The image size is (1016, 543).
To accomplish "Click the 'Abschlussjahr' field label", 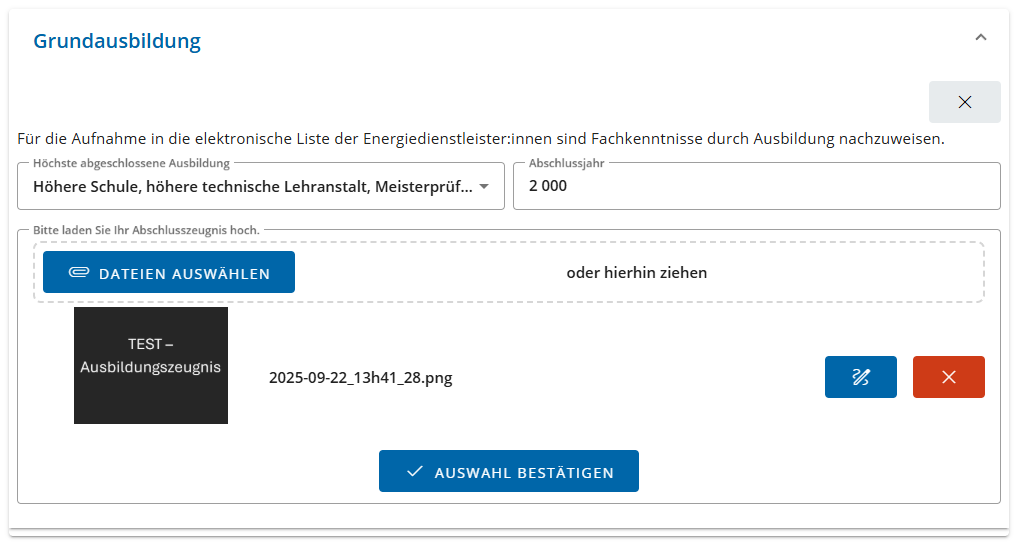I will (566, 163).
